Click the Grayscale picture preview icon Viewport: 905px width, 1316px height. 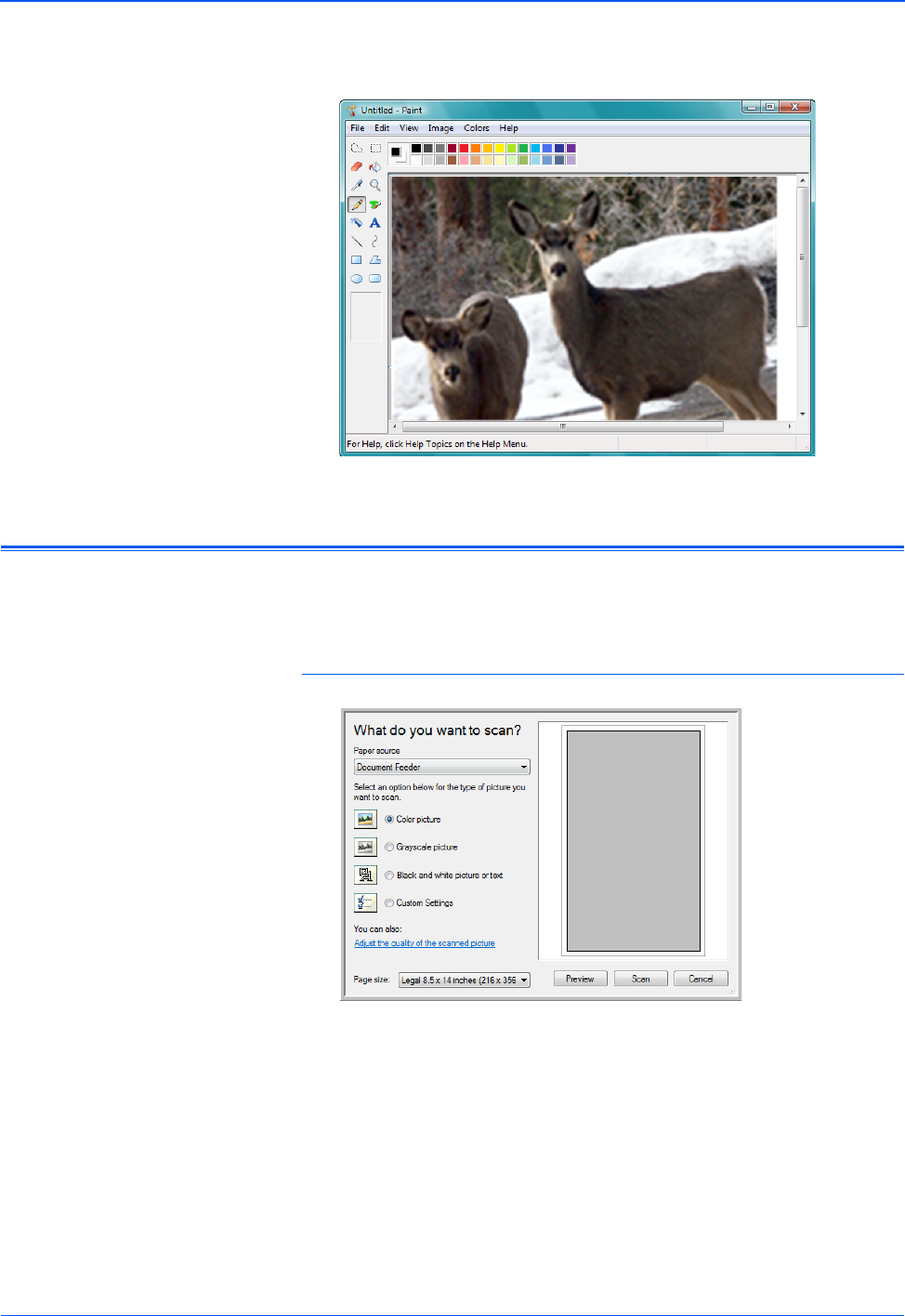[365, 847]
